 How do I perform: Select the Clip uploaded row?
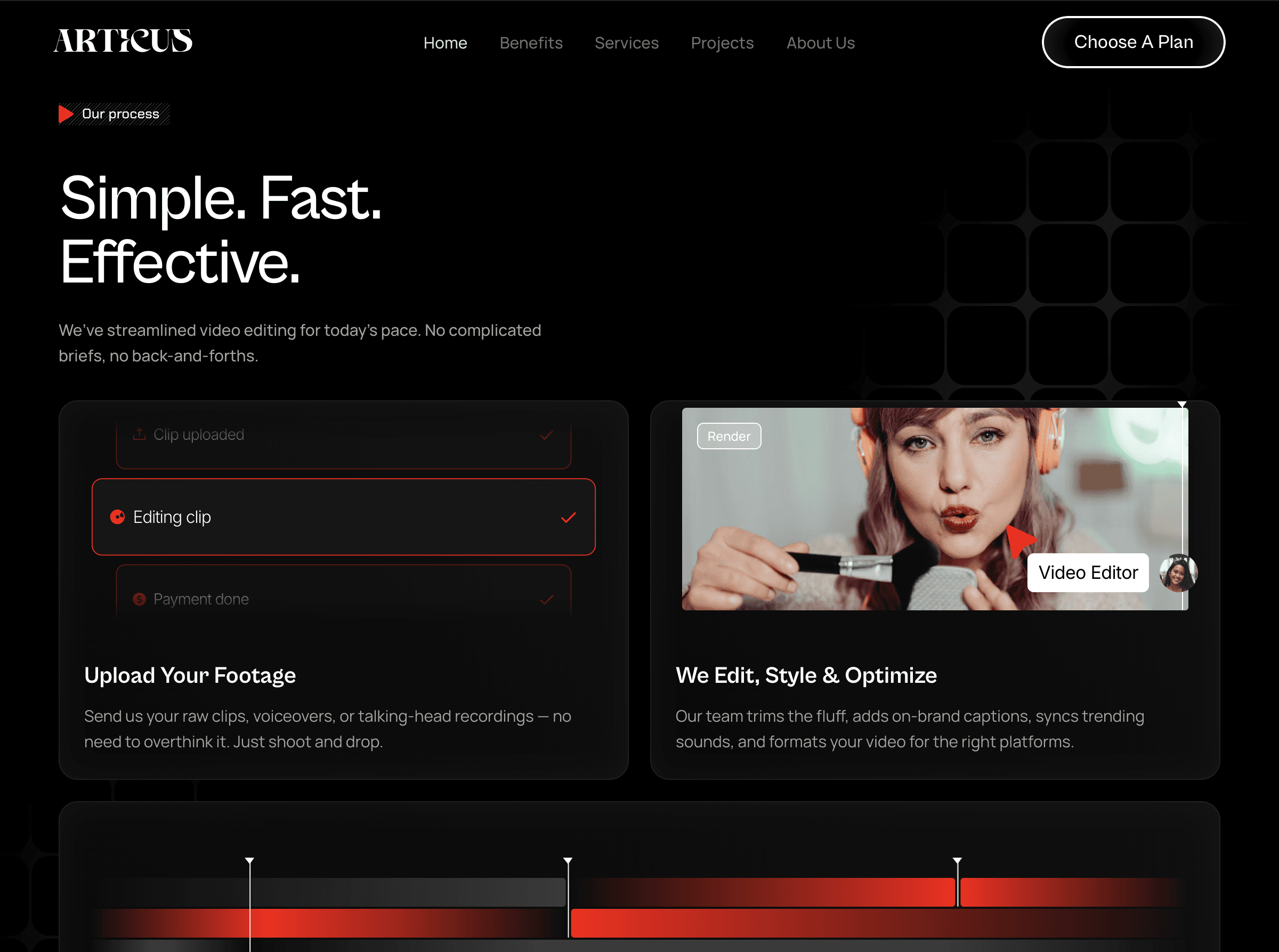343,439
